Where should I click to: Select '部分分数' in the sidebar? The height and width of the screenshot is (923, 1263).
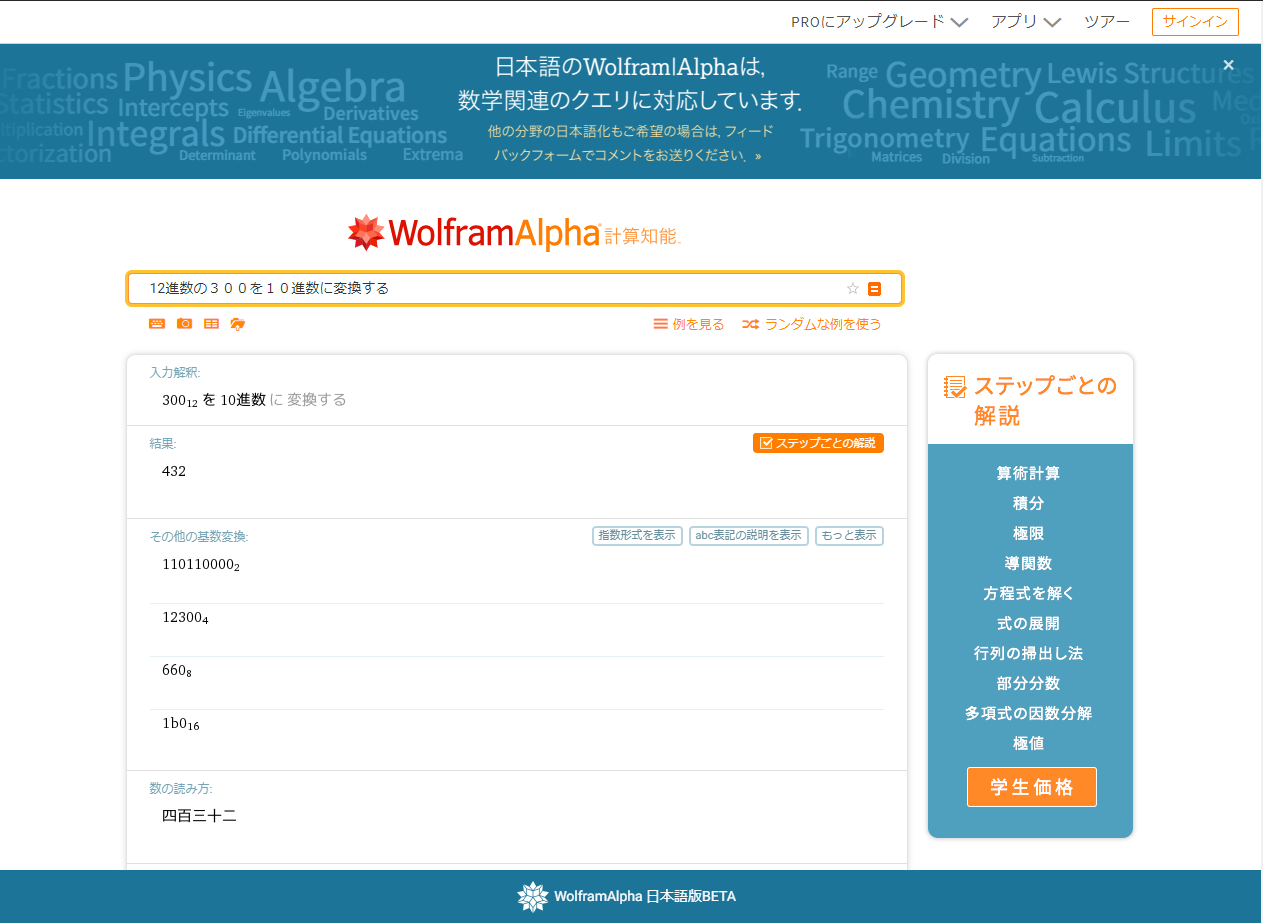[1029, 683]
